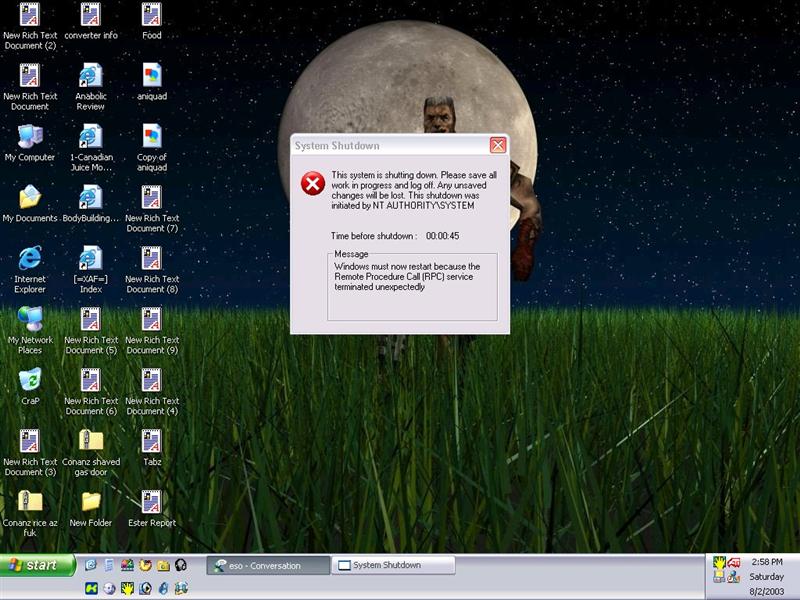The image size is (800, 600).
Task: Click the red error icon in the dialog
Action: click(313, 184)
